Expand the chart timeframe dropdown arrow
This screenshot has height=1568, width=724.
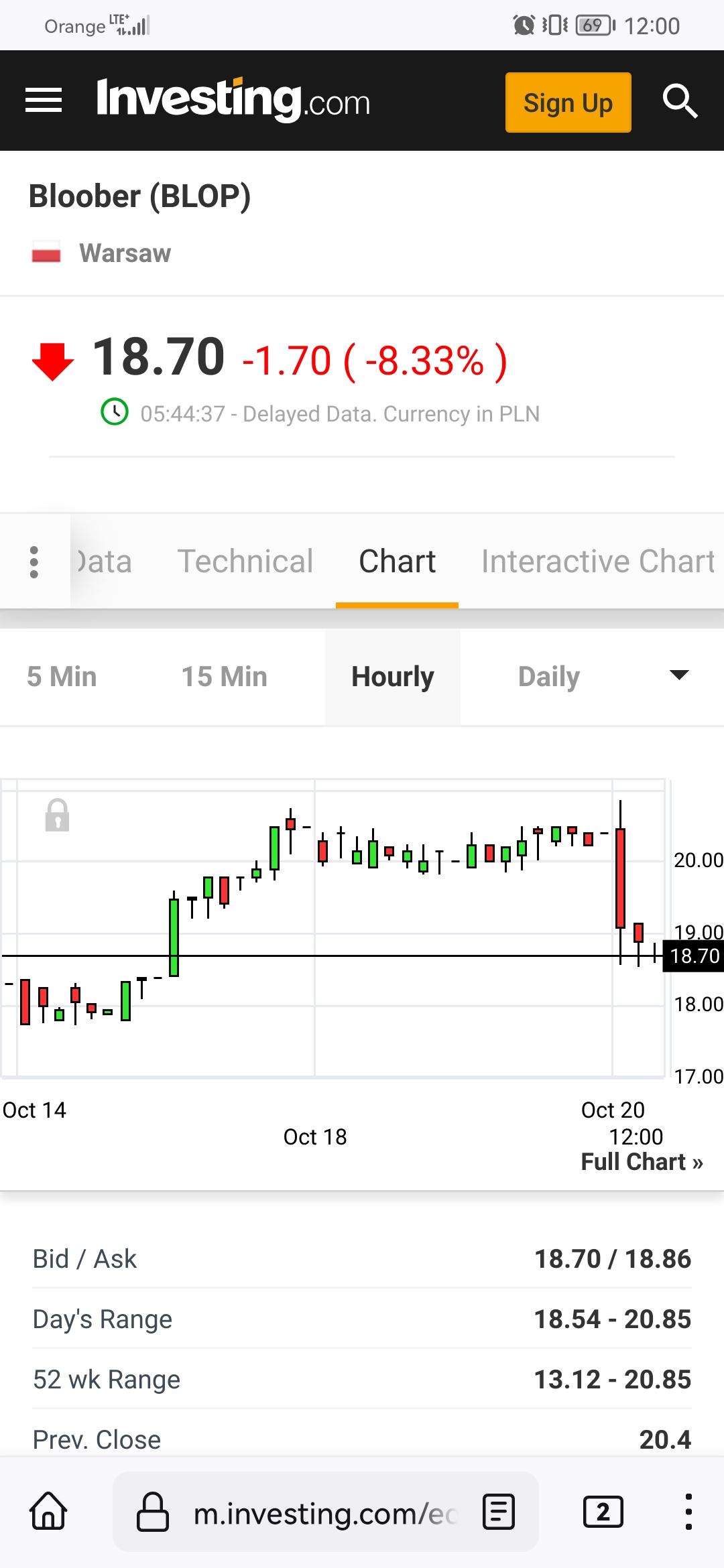(679, 675)
